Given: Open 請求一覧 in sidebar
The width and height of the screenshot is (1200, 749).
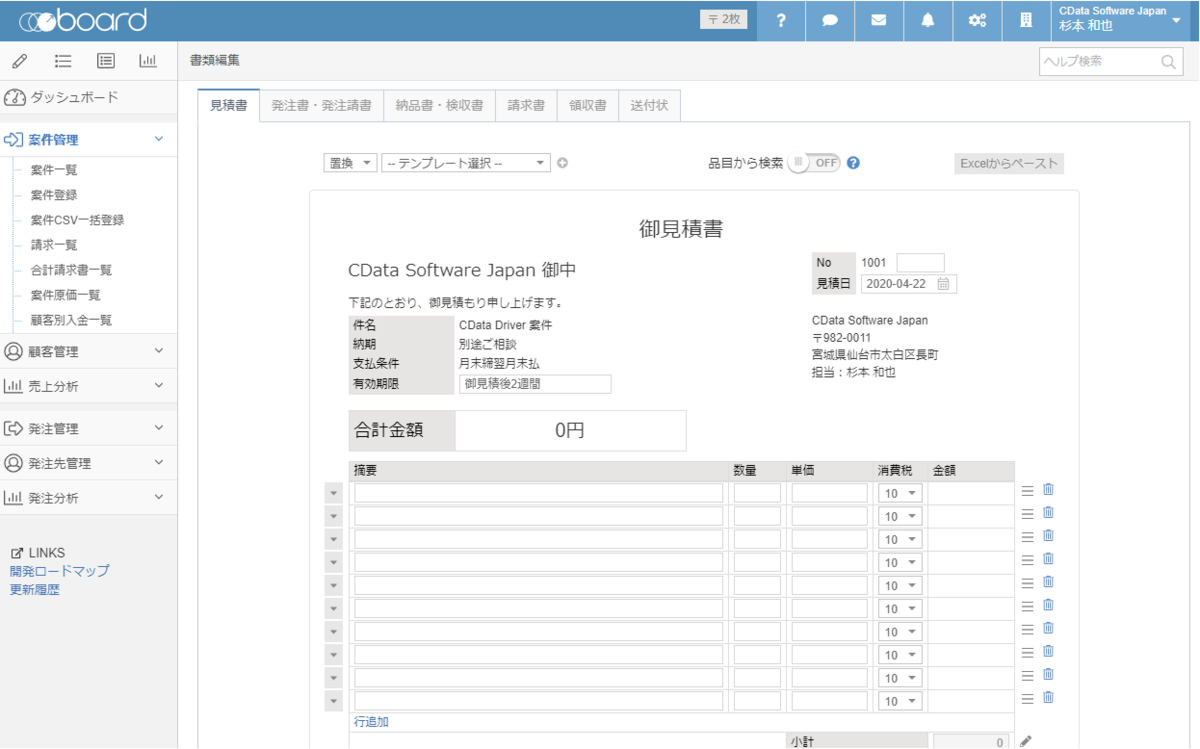Looking at the screenshot, I should [54, 245].
